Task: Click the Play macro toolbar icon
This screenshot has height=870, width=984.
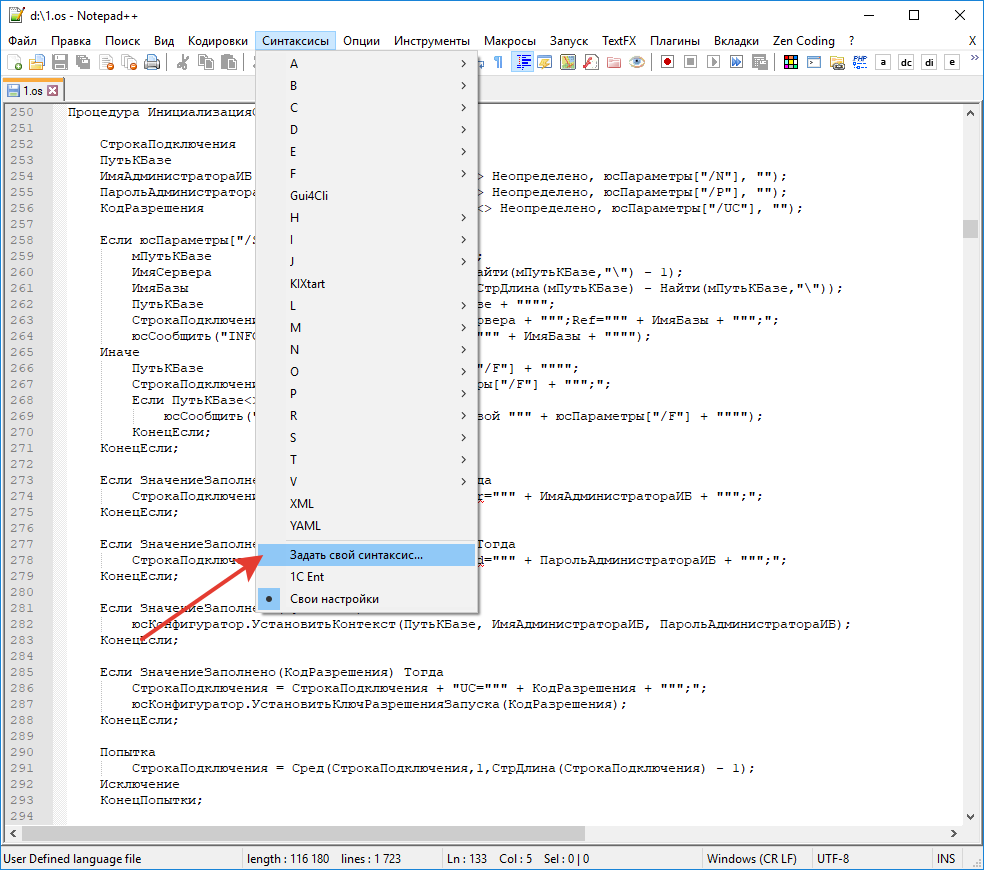Action: click(713, 62)
